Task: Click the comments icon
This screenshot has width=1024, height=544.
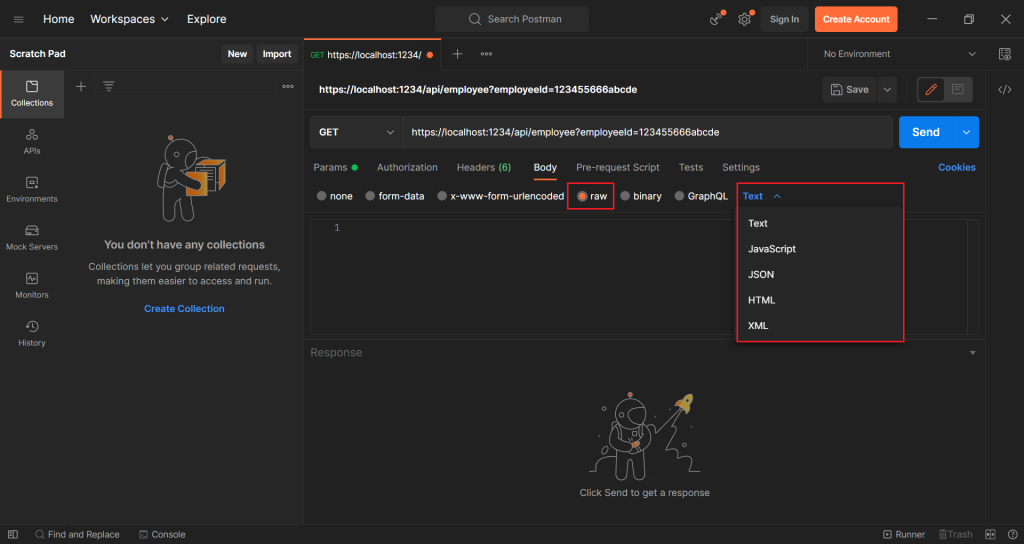Action: tap(958, 89)
